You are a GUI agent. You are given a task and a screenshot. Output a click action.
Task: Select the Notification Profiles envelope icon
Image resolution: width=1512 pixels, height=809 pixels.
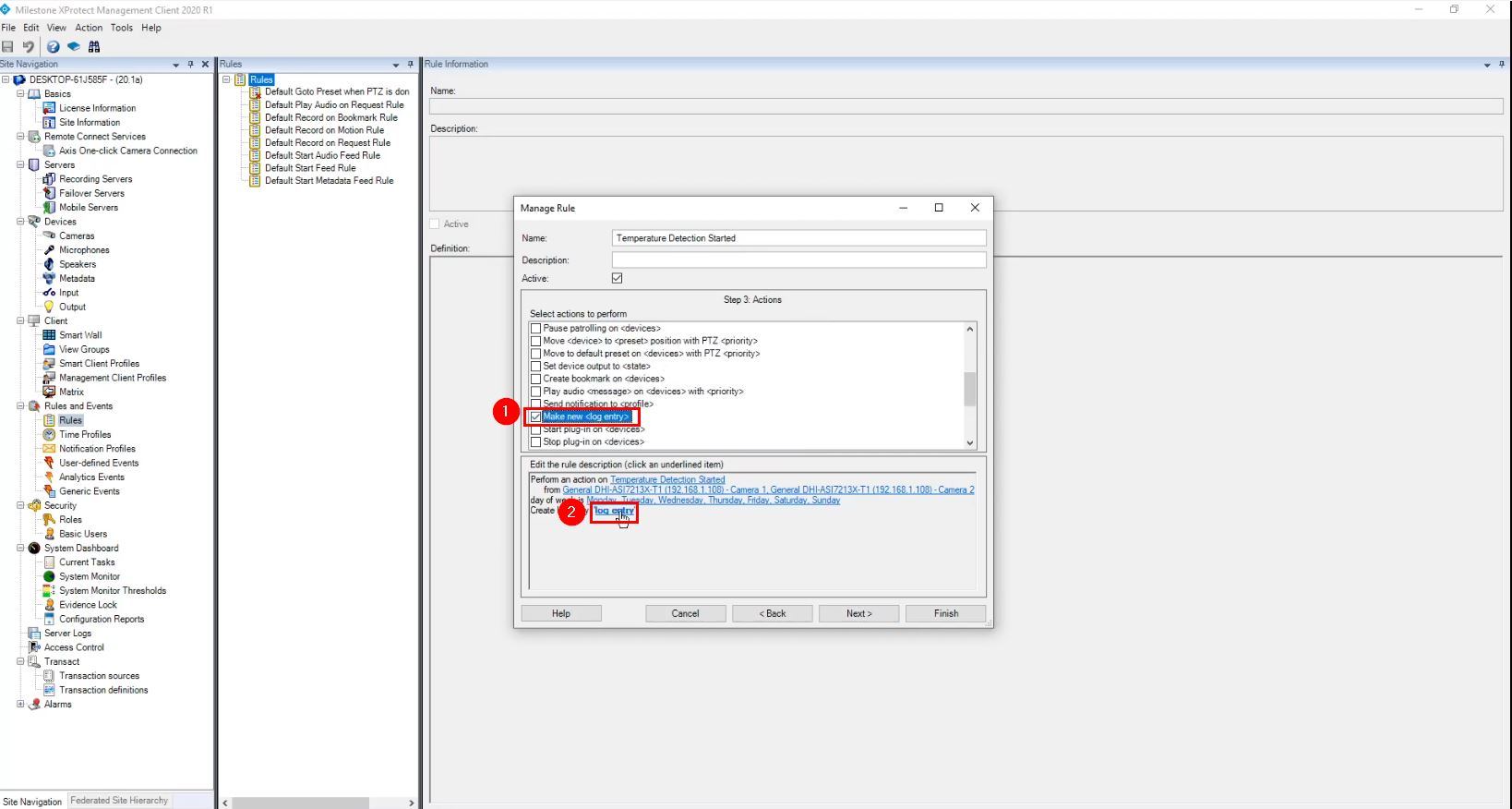pyautogui.click(x=50, y=449)
